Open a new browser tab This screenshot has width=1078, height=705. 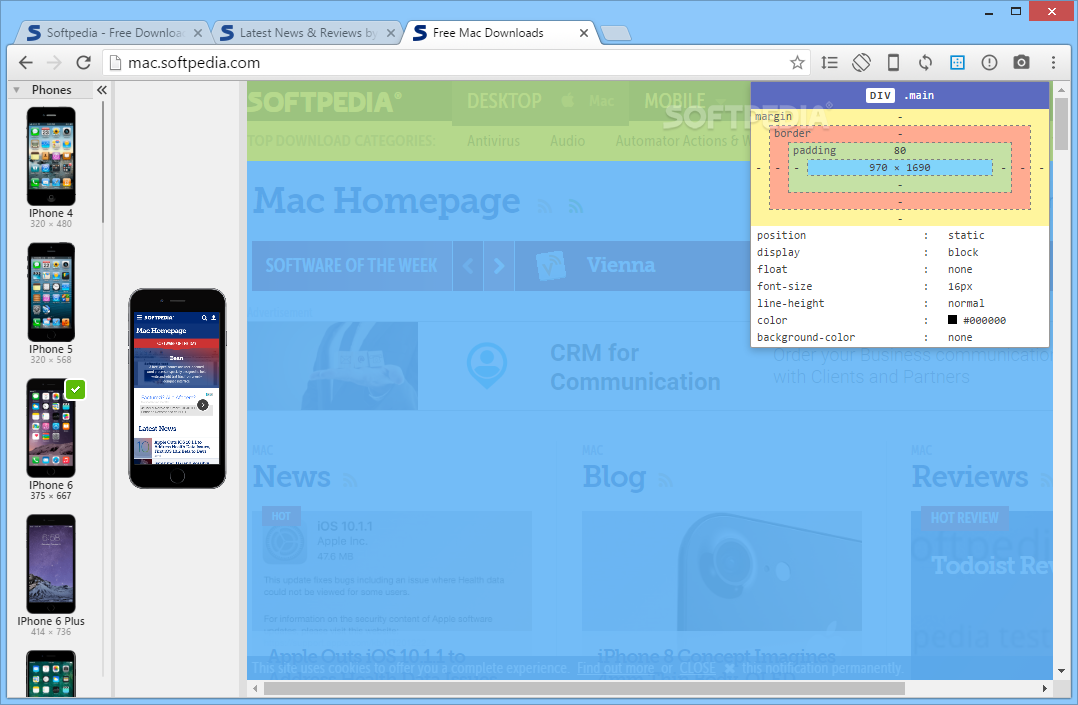pyautogui.click(x=616, y=33)
